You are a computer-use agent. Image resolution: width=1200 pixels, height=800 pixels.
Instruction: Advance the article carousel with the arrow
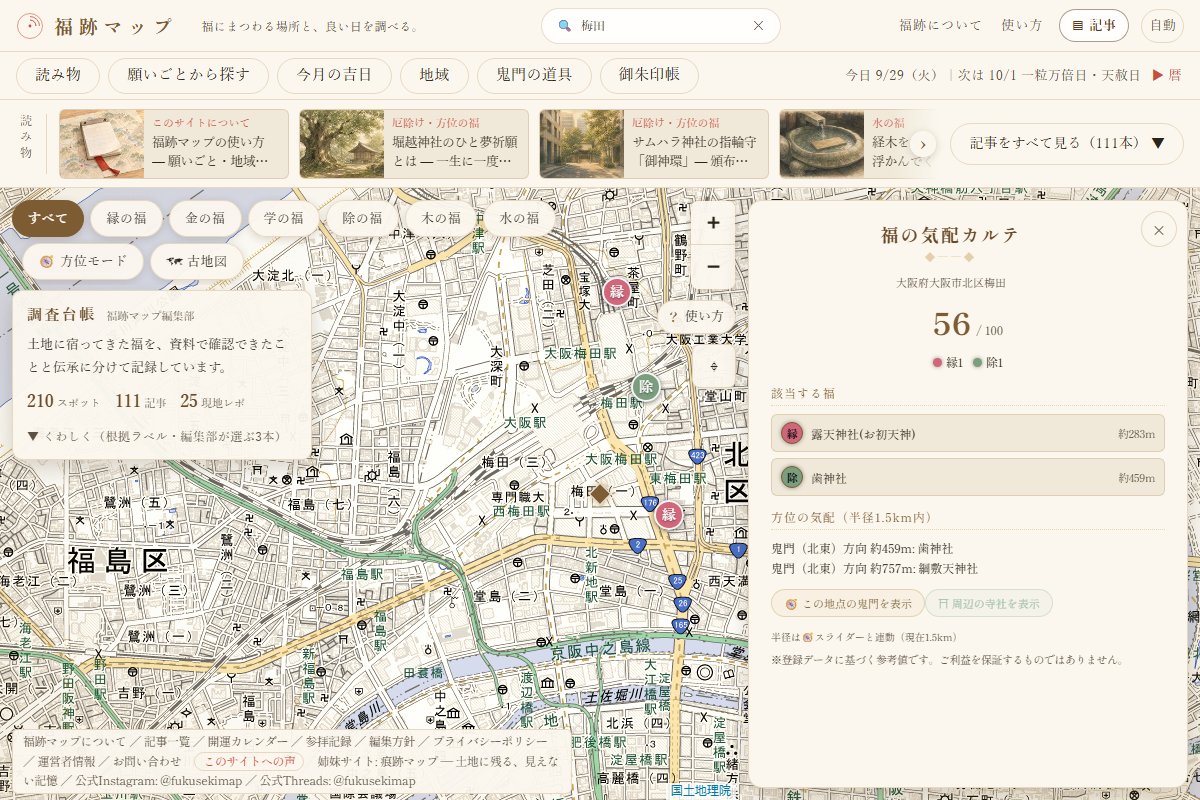pos(923,144)
